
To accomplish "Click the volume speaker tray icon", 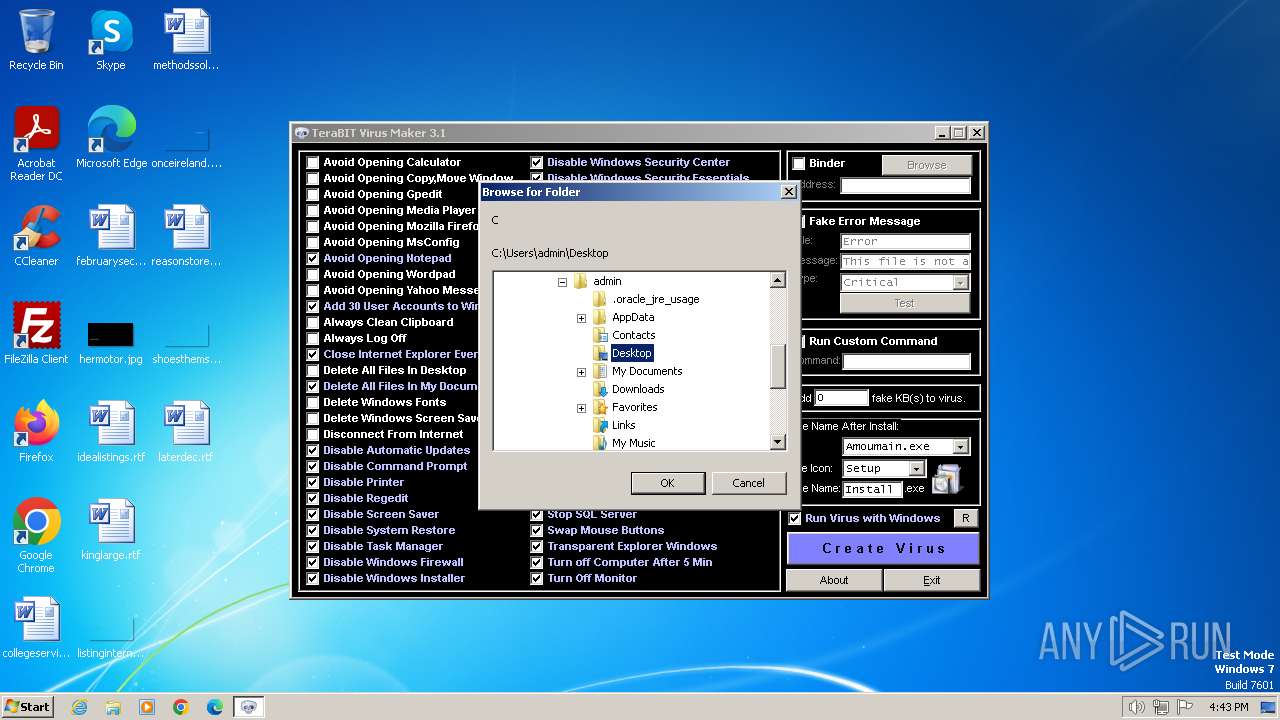I will [1136, 707].
